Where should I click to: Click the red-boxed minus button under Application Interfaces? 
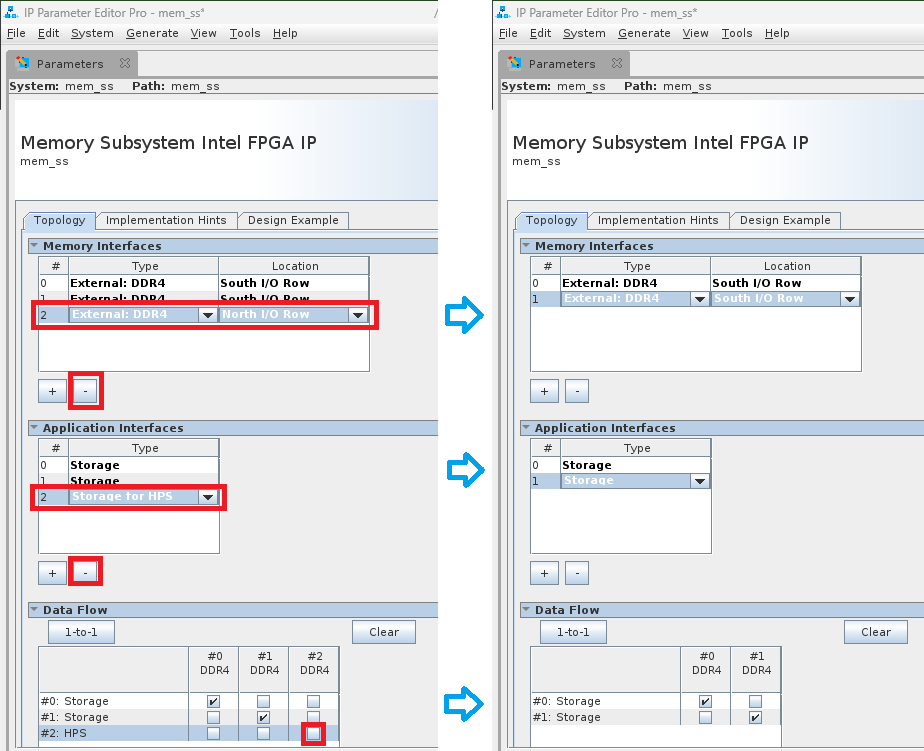[x=85, y=573]
